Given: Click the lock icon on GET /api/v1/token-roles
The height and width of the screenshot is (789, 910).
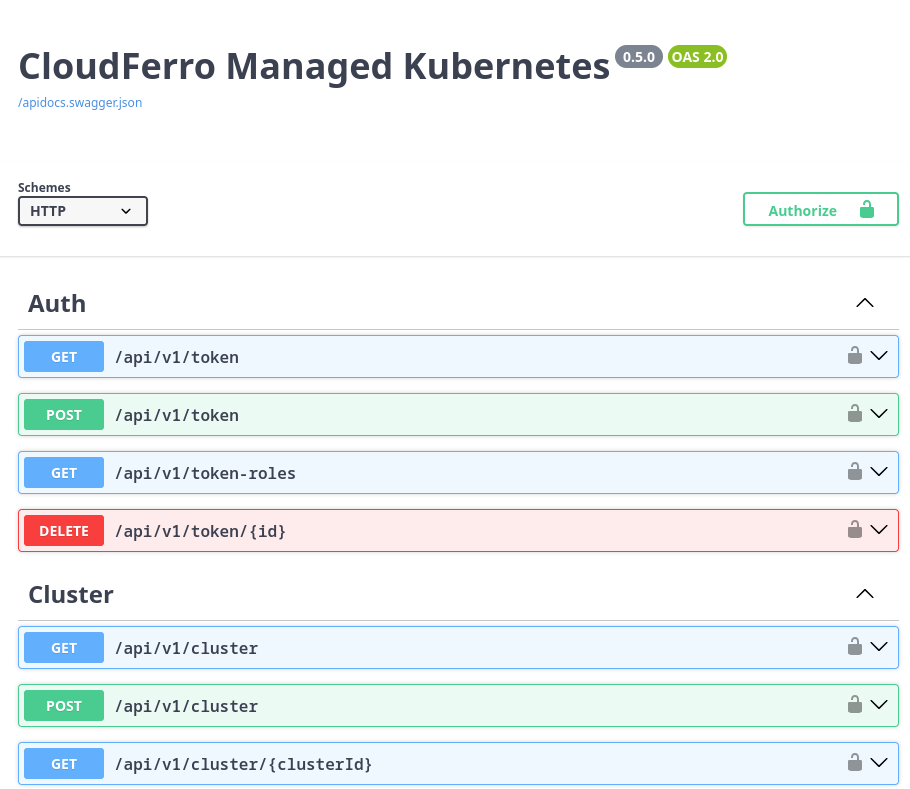Looking at the screenshot, I should click(855, 472).
